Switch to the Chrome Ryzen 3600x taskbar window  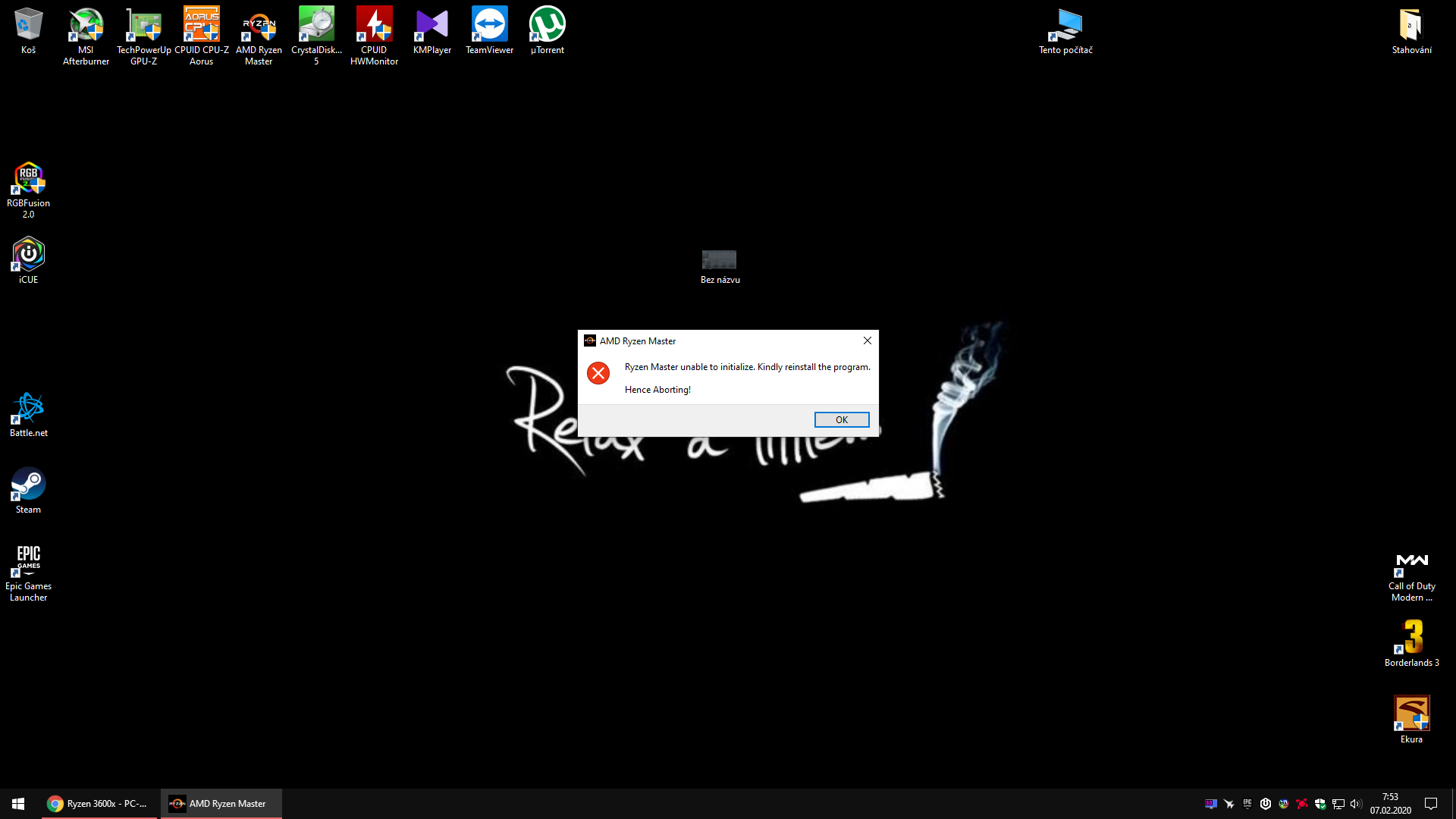[x=99, y=803]
